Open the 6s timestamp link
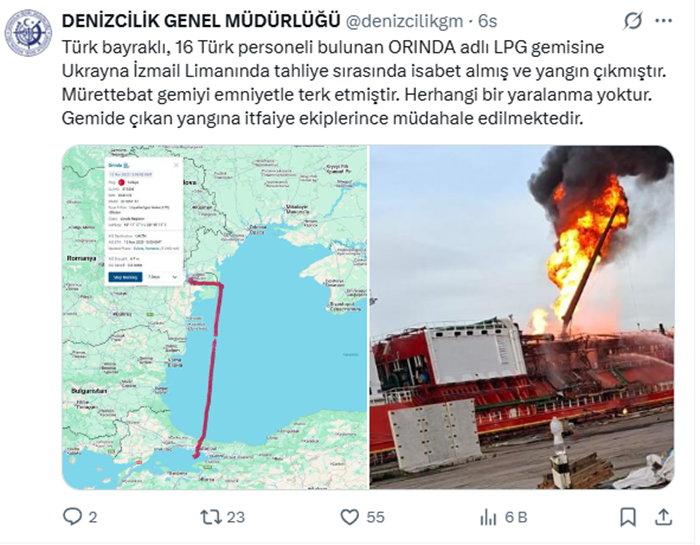This screenshot has height=545, width=700. point(488,21)
